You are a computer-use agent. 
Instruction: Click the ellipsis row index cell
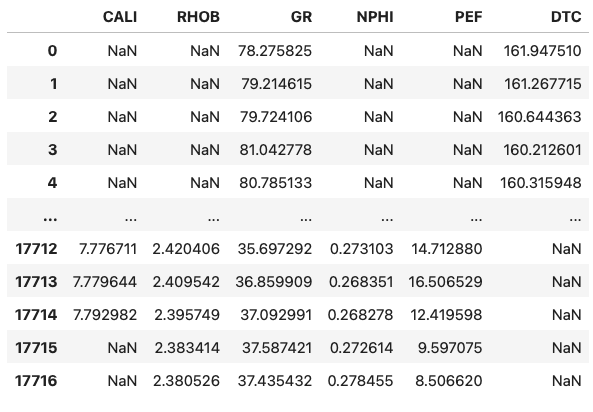click(50, 216)
